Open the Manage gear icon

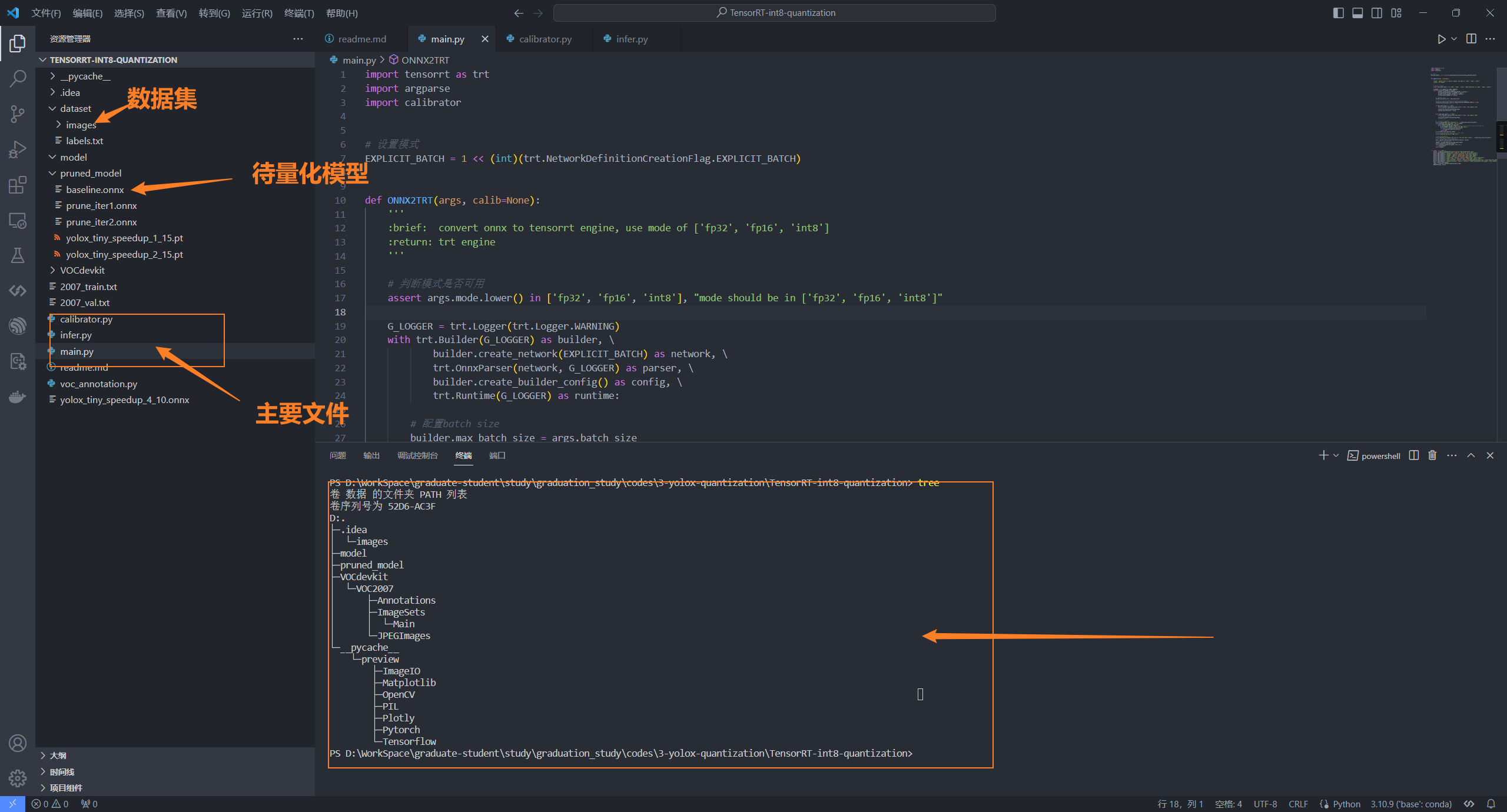18,778
